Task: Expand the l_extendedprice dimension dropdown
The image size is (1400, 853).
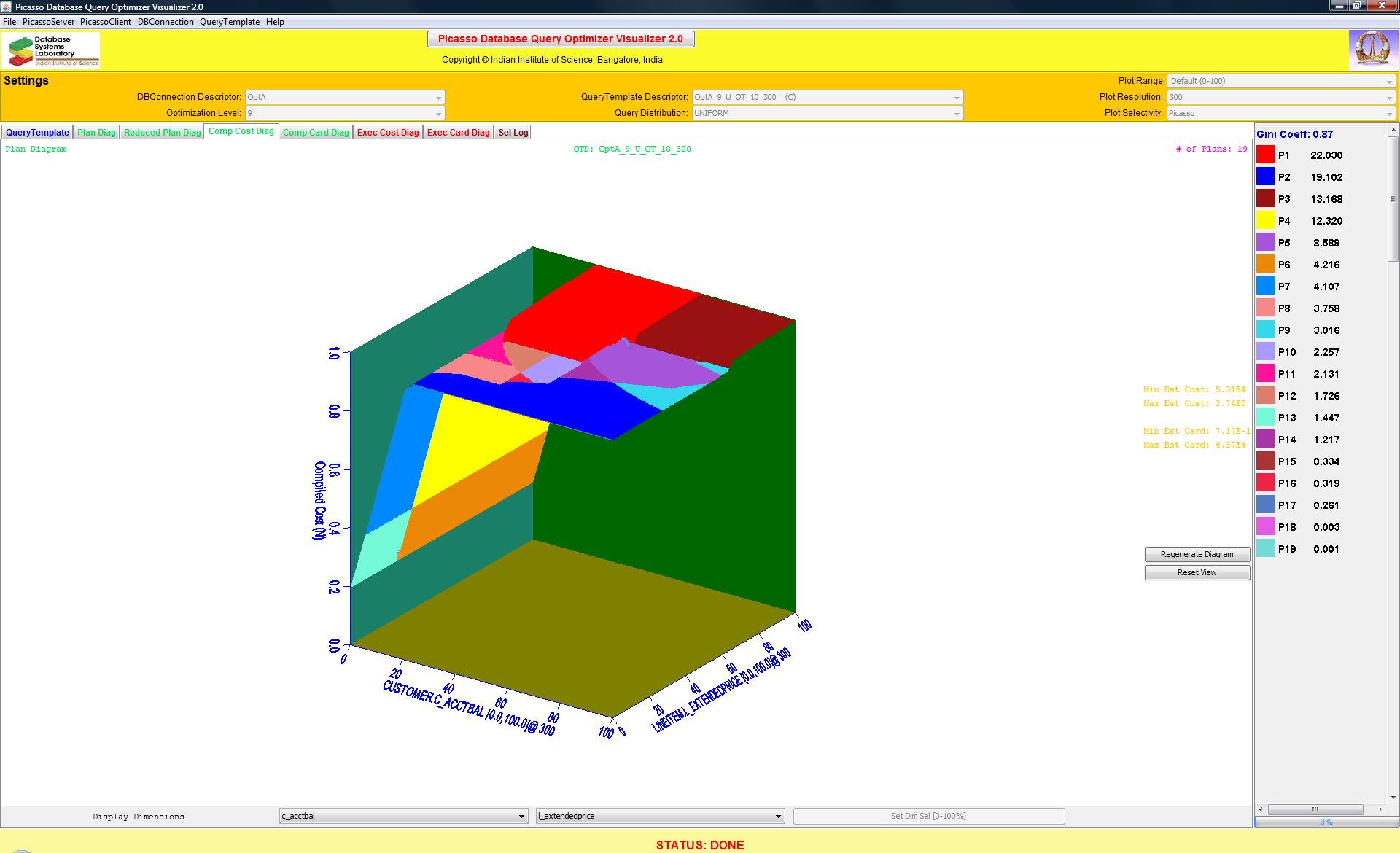Action: [660, 816]
